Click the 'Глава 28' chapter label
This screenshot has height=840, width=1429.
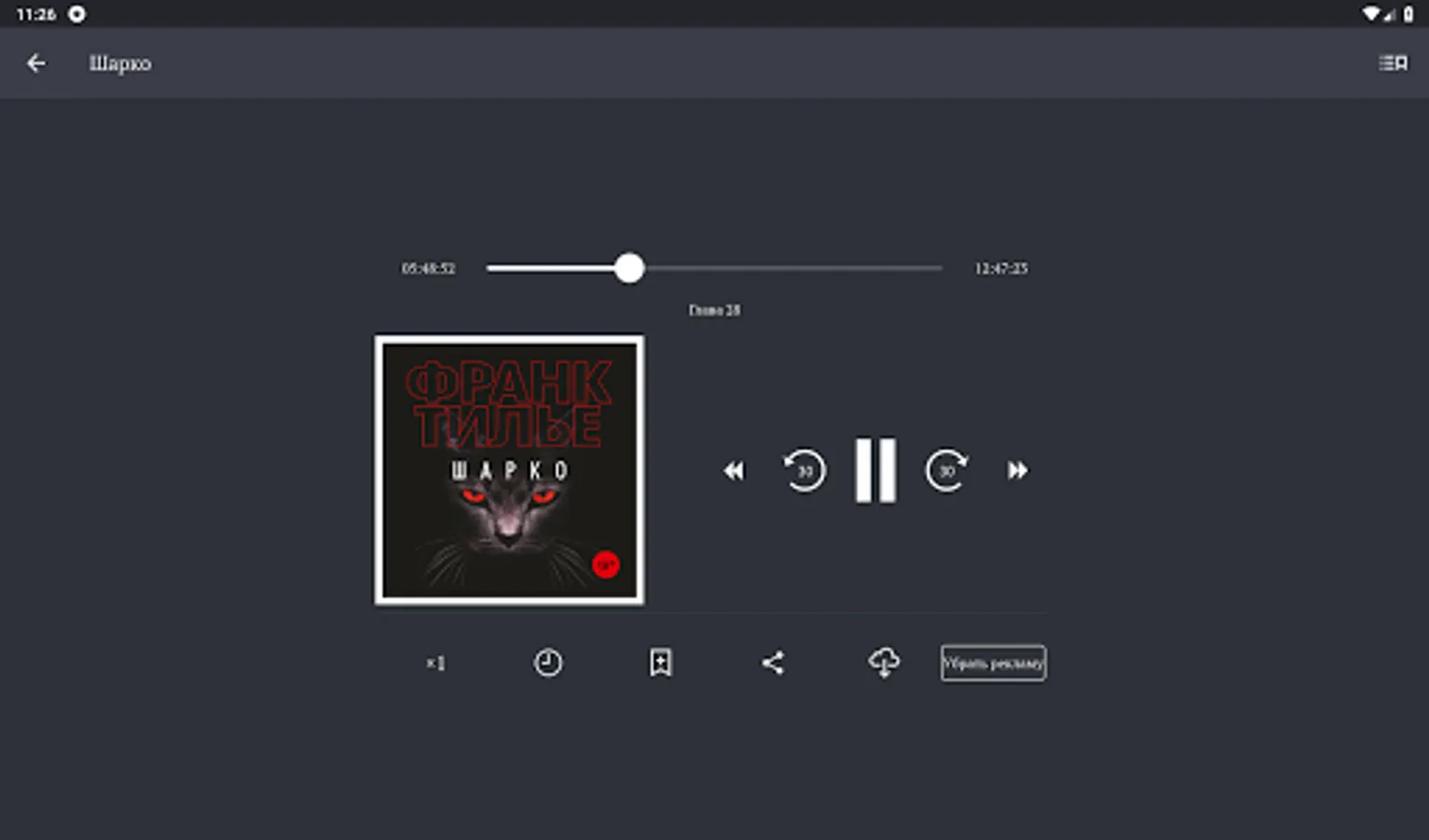[x=715, y=311]
